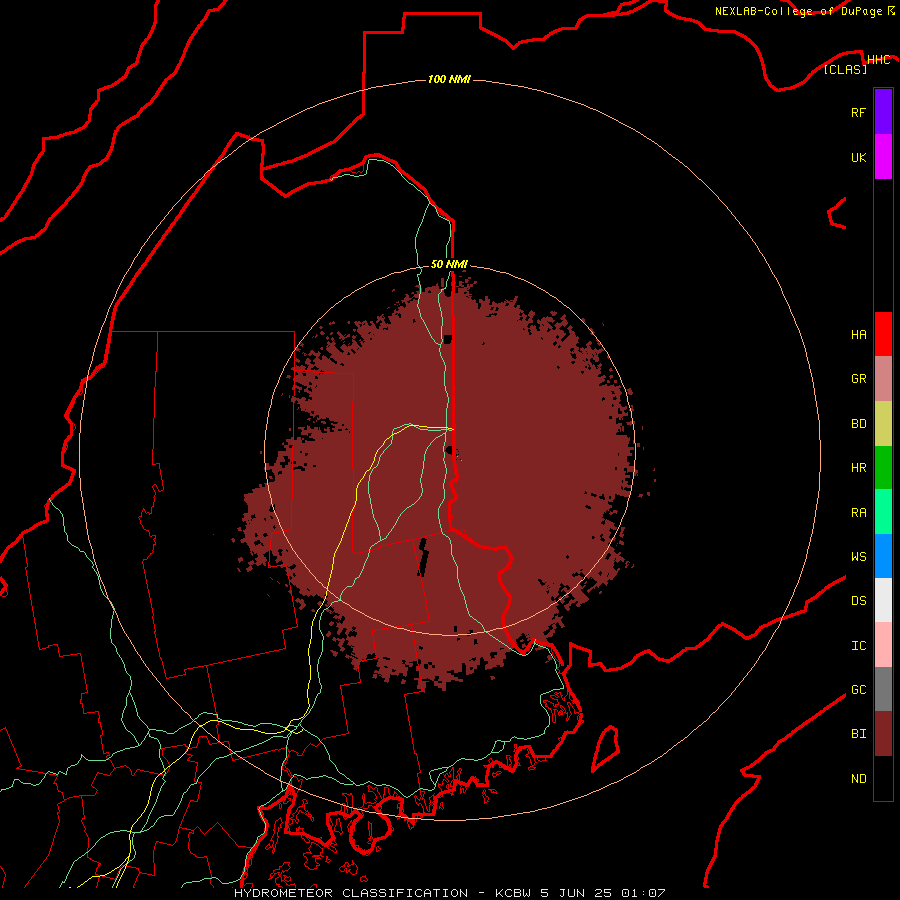
Task: Select the BD yellow legend swatch
Action: (x=883, y=424)
